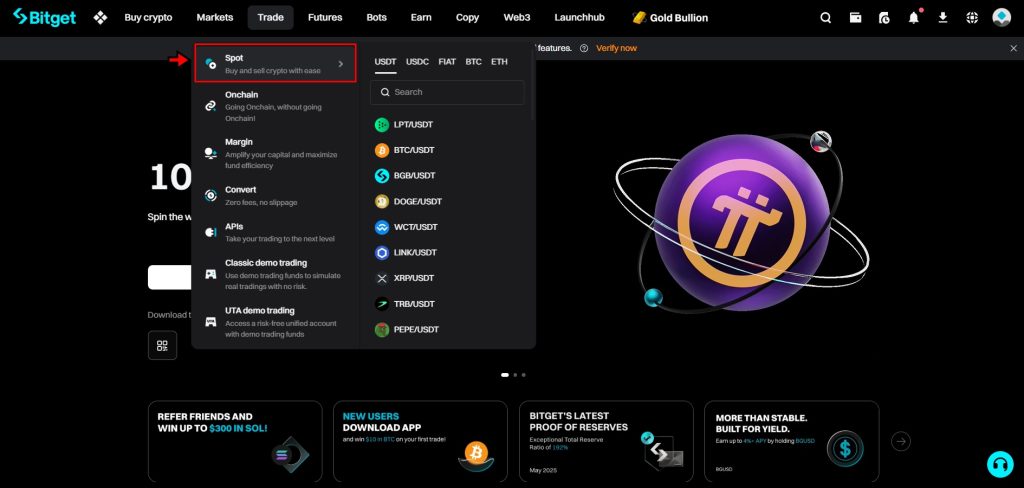Open the New Users Download App card
This screenshot has height=488, width=1024.
click(x=420, y=442)
